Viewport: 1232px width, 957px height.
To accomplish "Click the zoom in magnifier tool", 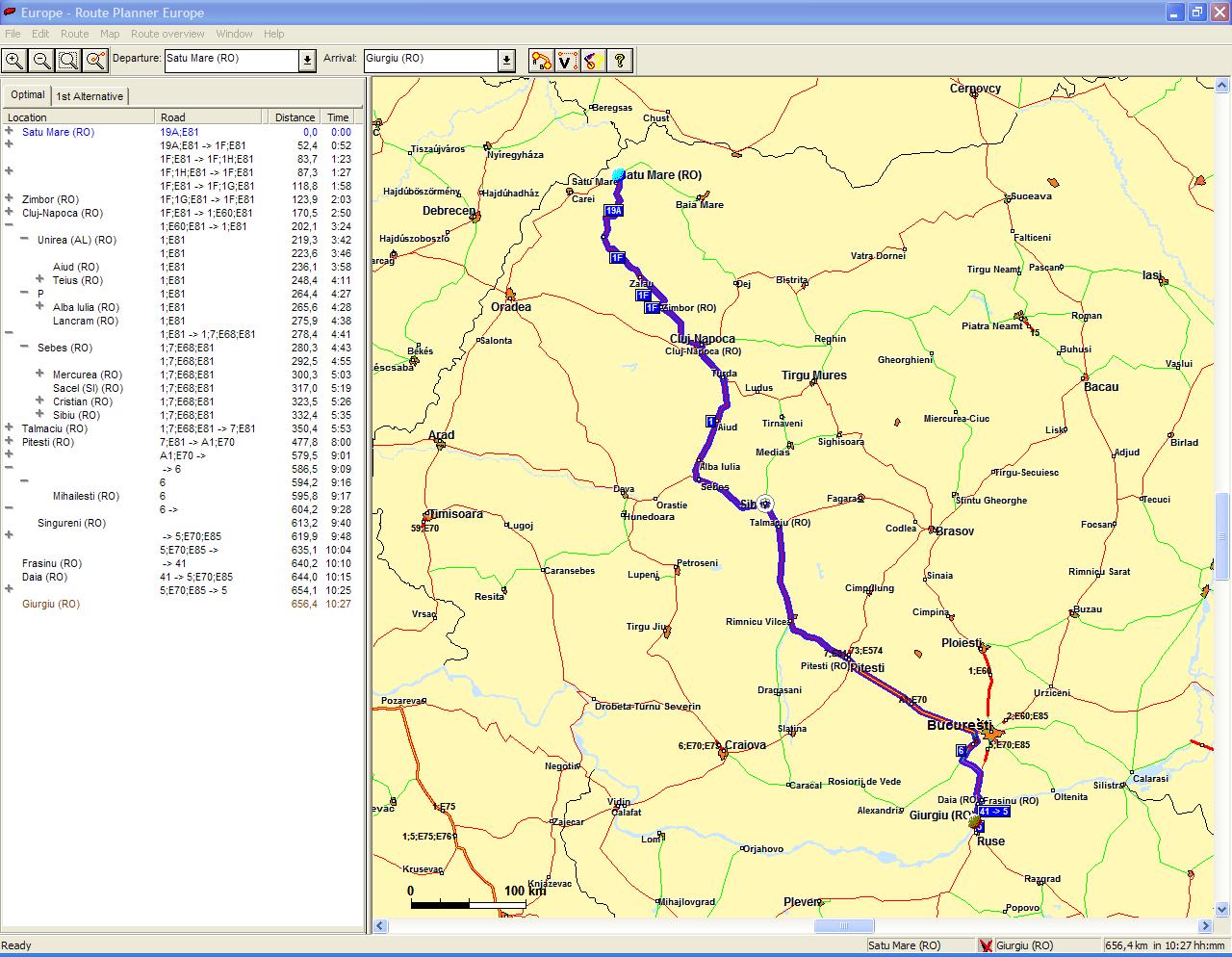I will [13, 61].
